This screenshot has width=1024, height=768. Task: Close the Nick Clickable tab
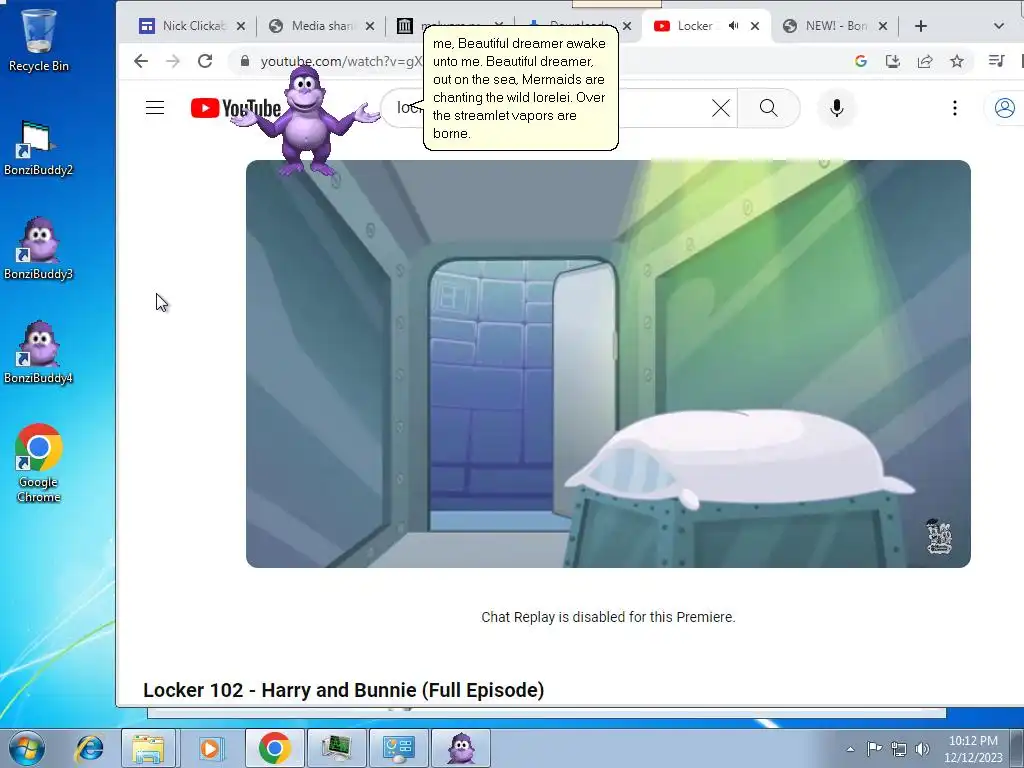coord(240,26)
